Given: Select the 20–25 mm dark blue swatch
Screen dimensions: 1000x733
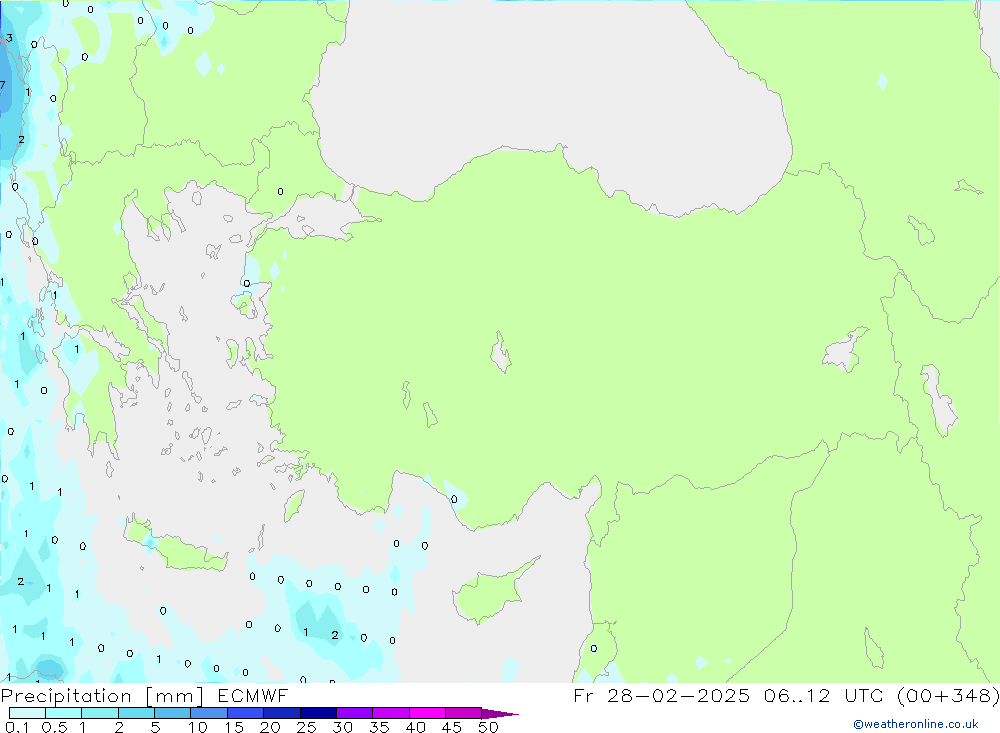Looking at the screenshot, I should point(281,713).
